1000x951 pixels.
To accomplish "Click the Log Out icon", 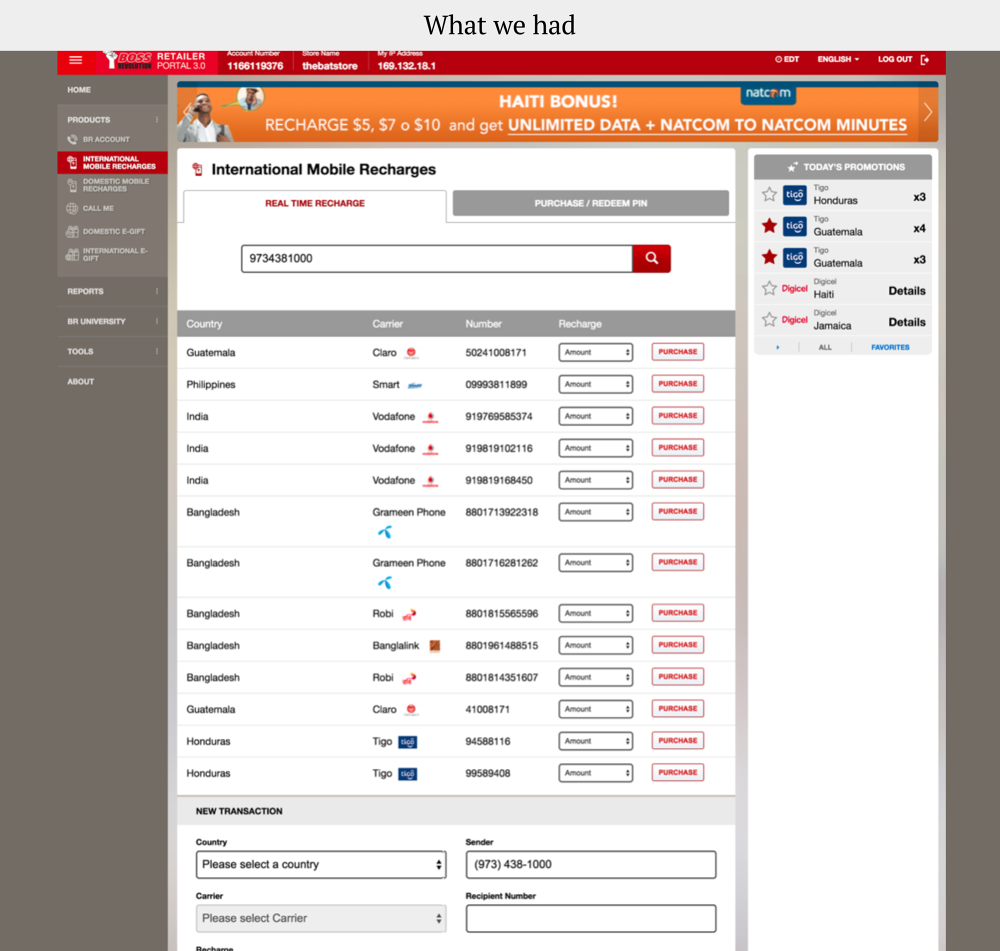I will click(x=925, y=60).
